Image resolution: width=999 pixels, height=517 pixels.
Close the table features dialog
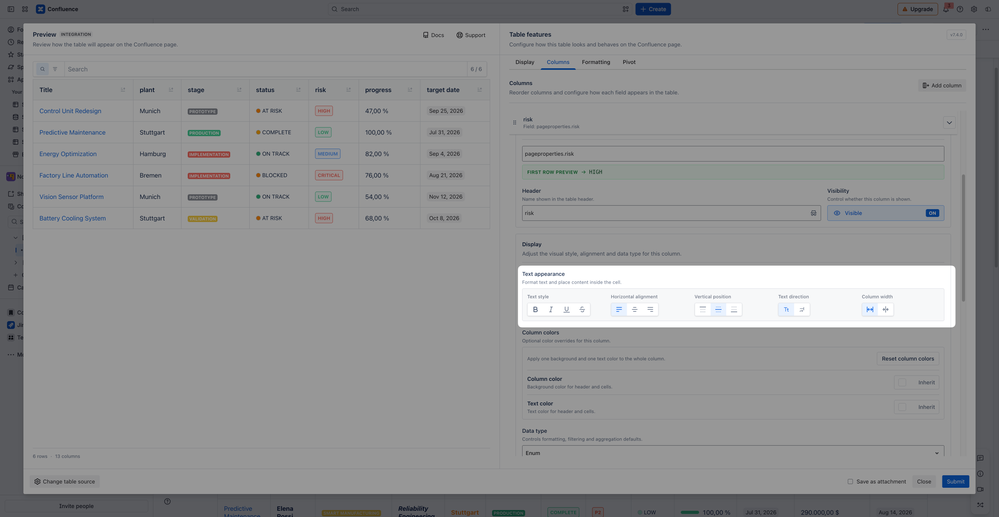(924, 481)
